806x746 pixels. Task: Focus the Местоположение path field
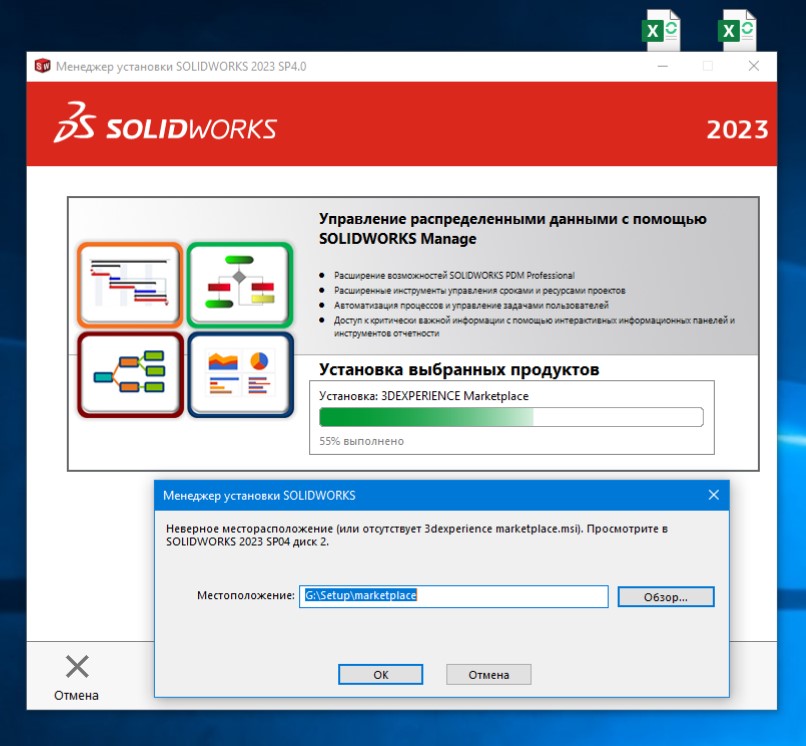click(453, 596)
